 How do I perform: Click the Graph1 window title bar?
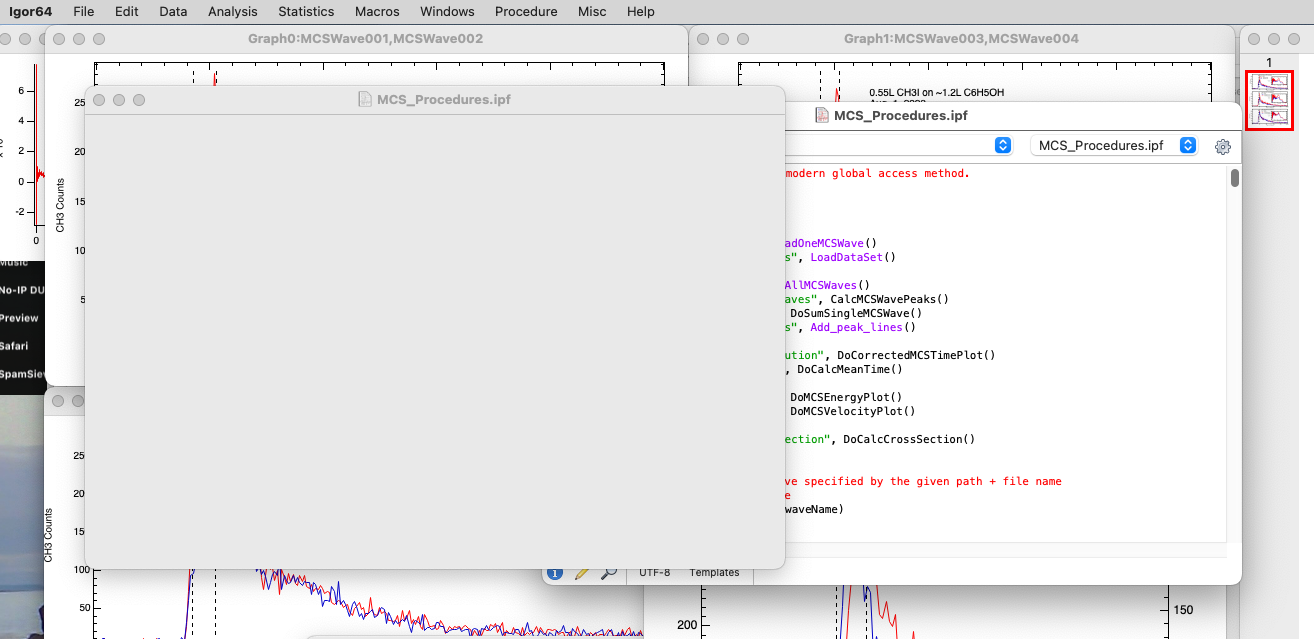[x=961, y=39]
